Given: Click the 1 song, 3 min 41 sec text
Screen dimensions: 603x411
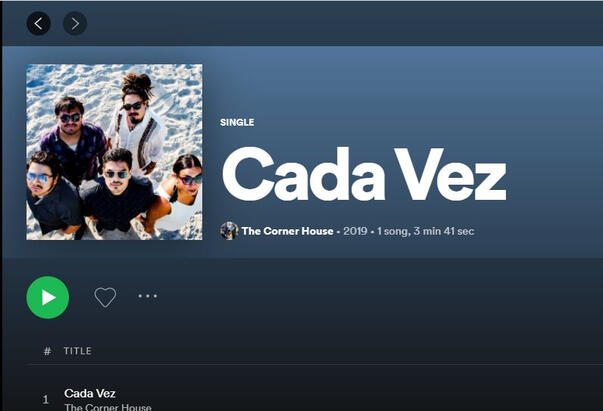Looking at the screenshot, I should tap(425, 231).
